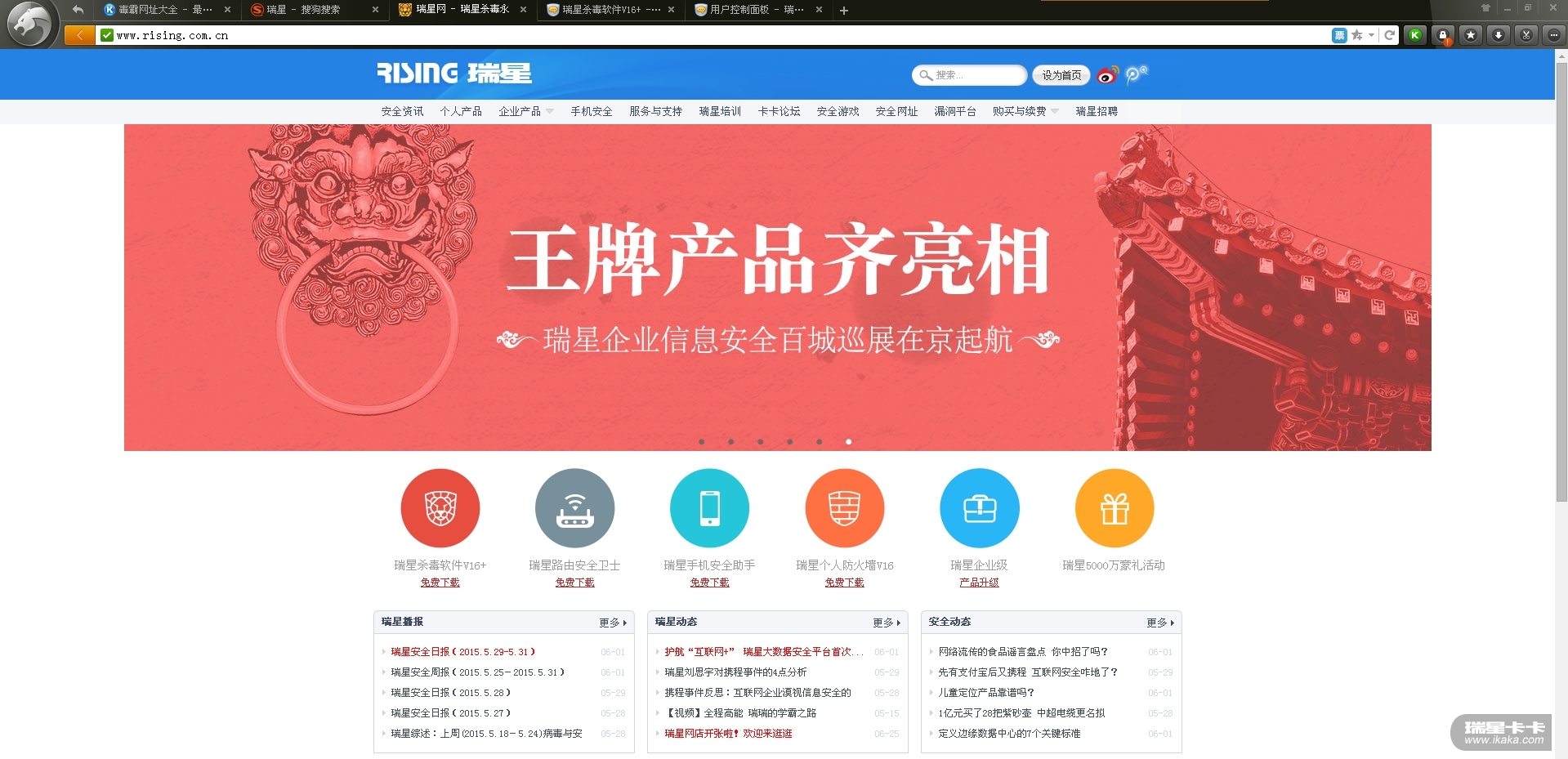1568x759 pixels.
Task: Open Rising's Sina Weibo page
Action: (x=1107, y=75)
